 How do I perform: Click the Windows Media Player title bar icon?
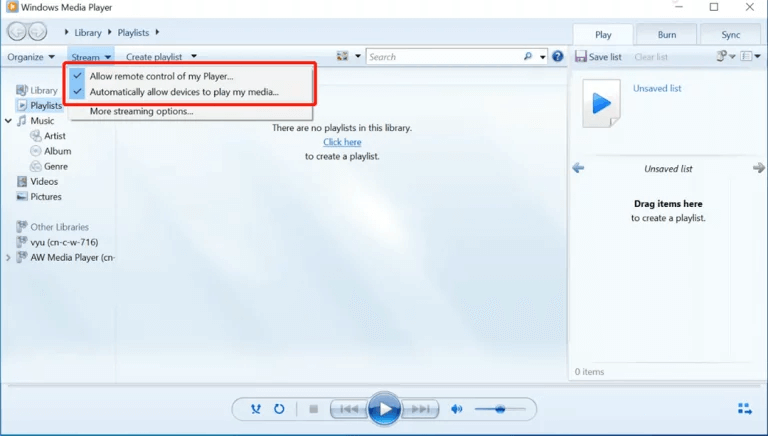click(12, 7)
